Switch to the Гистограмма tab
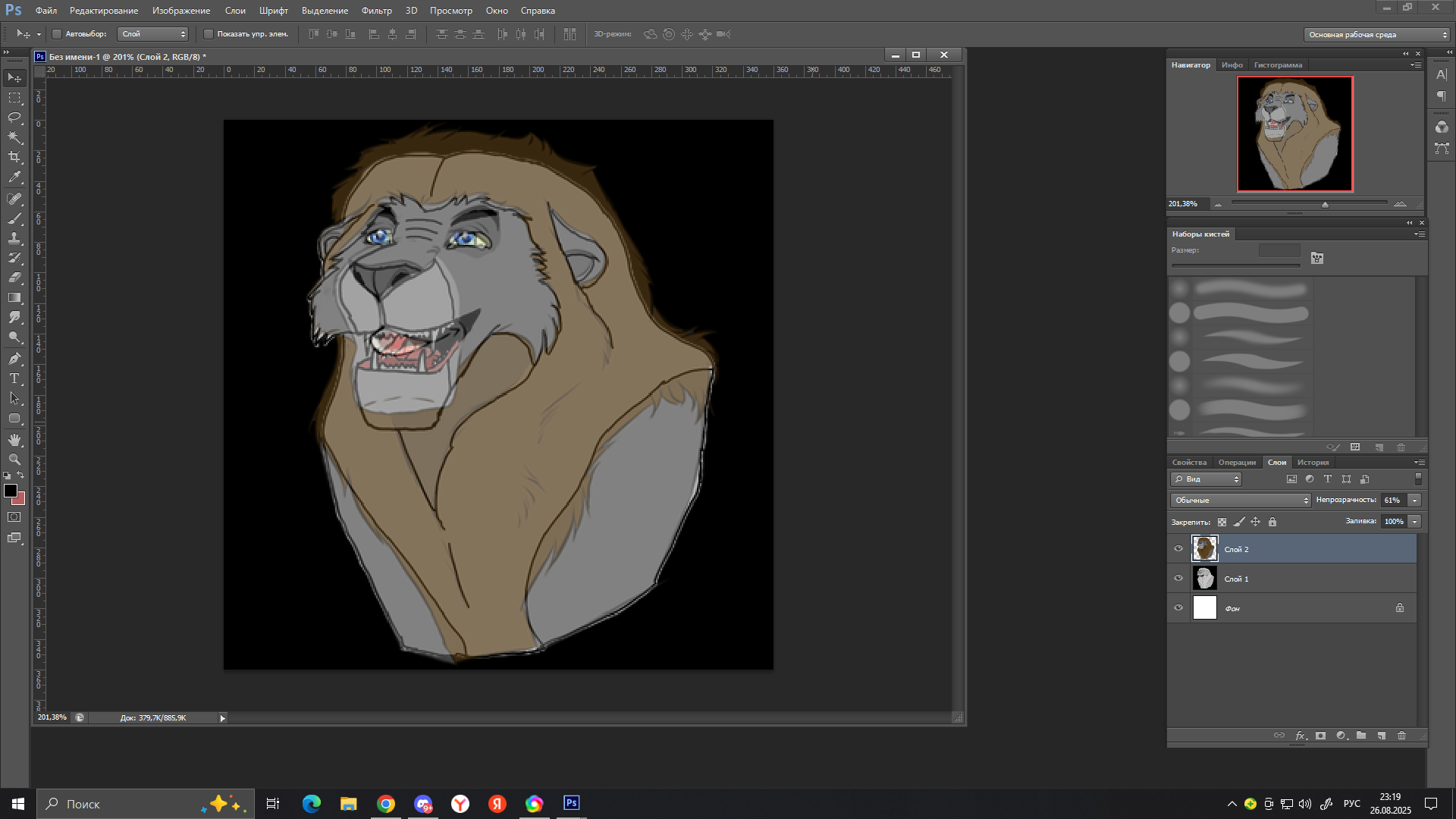Screen dimensions: 1456x819 pyautogui.click(x=1278, y=65)
